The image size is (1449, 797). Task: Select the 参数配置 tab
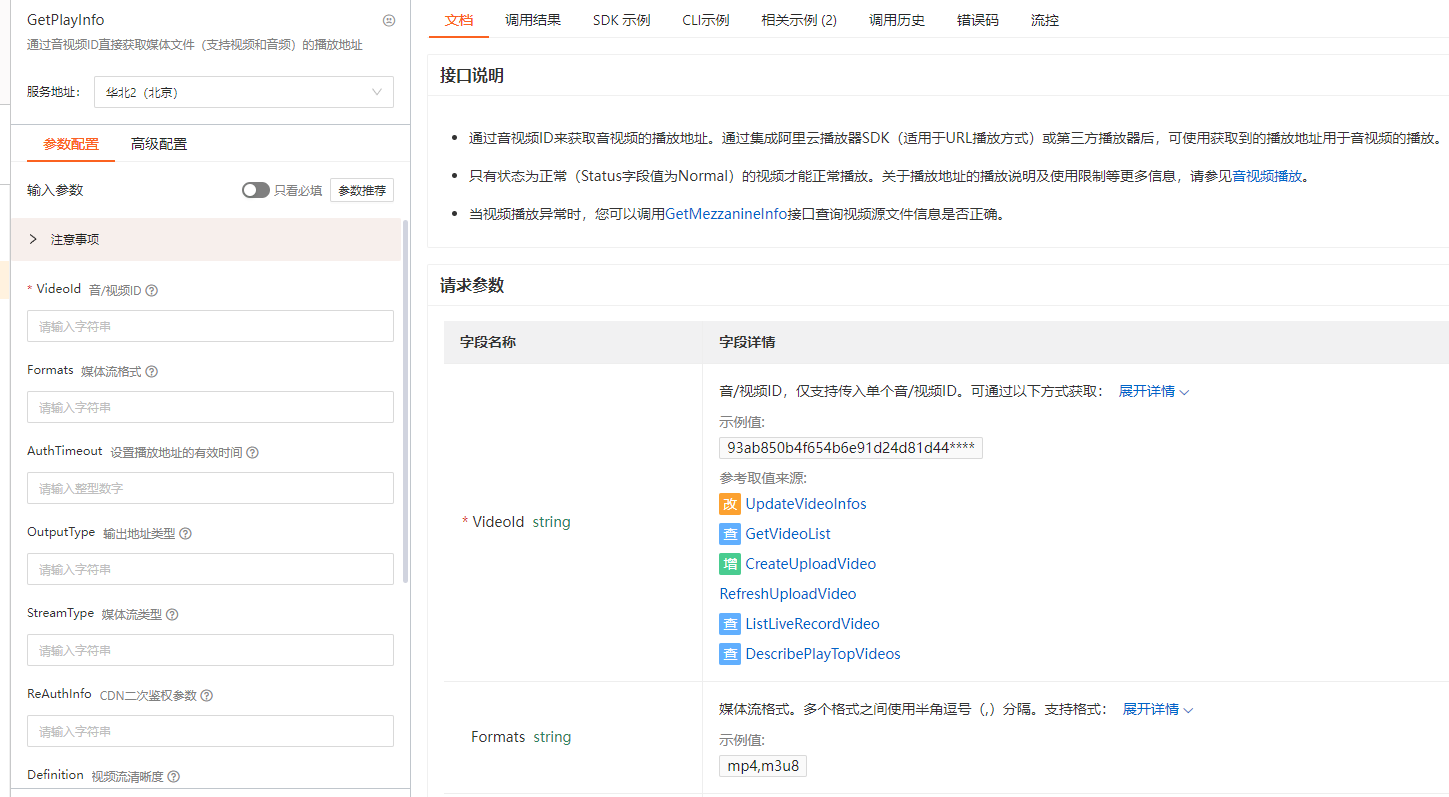click(x=71, y=144)
